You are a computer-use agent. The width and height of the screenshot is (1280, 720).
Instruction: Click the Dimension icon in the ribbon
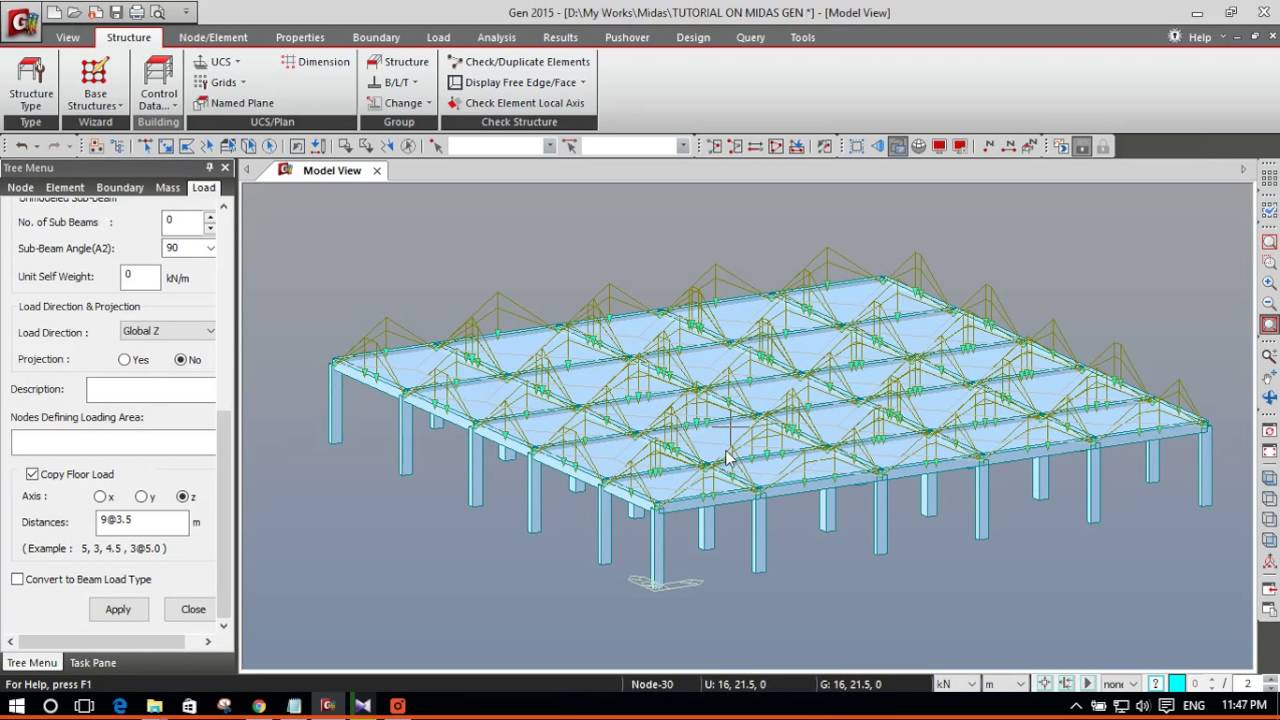(x=315, y=61)
